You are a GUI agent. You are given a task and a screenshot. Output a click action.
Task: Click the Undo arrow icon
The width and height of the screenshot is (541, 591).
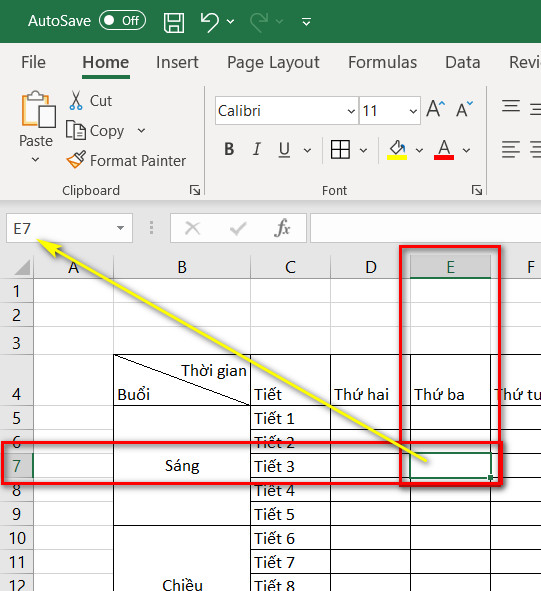click(209, 22)
